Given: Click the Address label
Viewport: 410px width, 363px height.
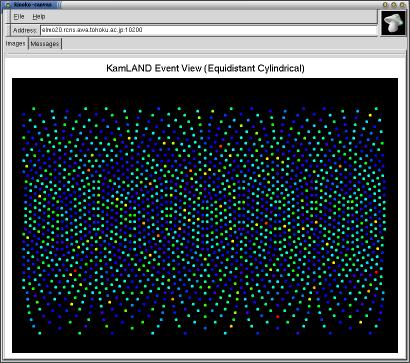Looking at the screenshot, I should 25,30.
